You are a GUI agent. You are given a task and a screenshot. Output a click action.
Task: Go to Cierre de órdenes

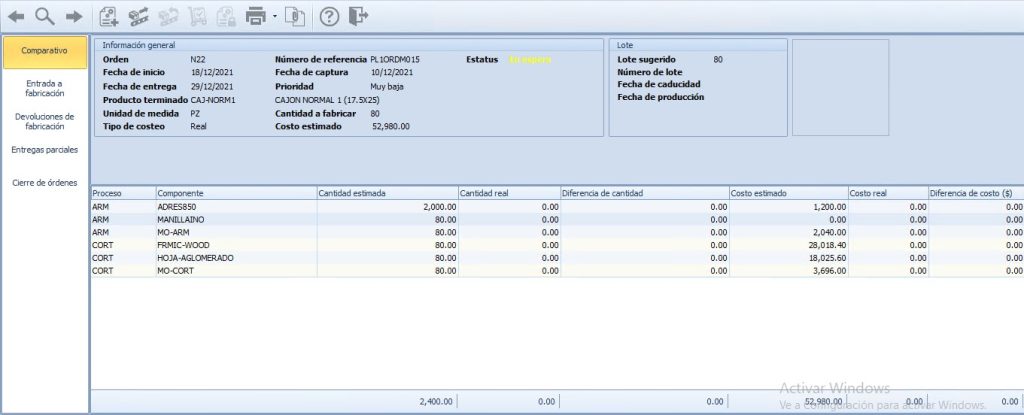click(x=44, y=182)
